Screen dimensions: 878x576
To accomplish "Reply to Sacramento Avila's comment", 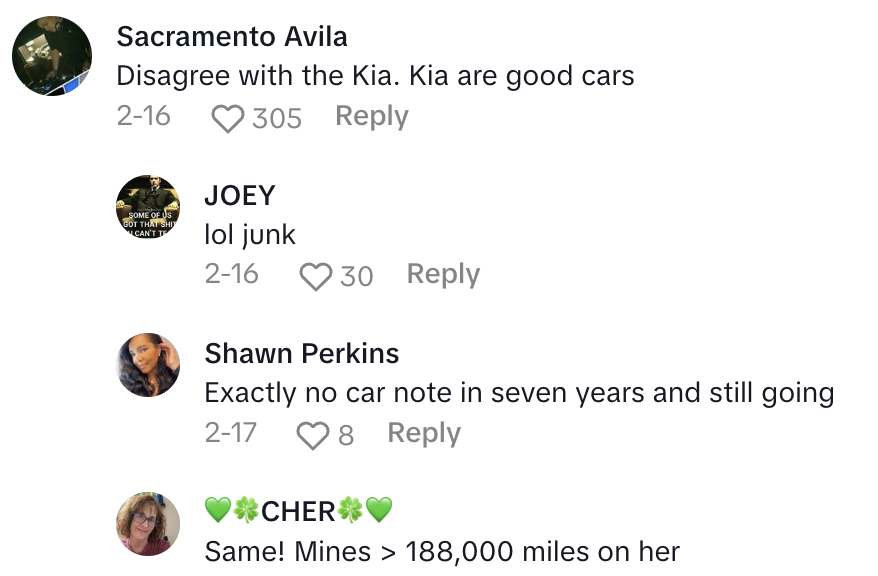I will point(371,117).
